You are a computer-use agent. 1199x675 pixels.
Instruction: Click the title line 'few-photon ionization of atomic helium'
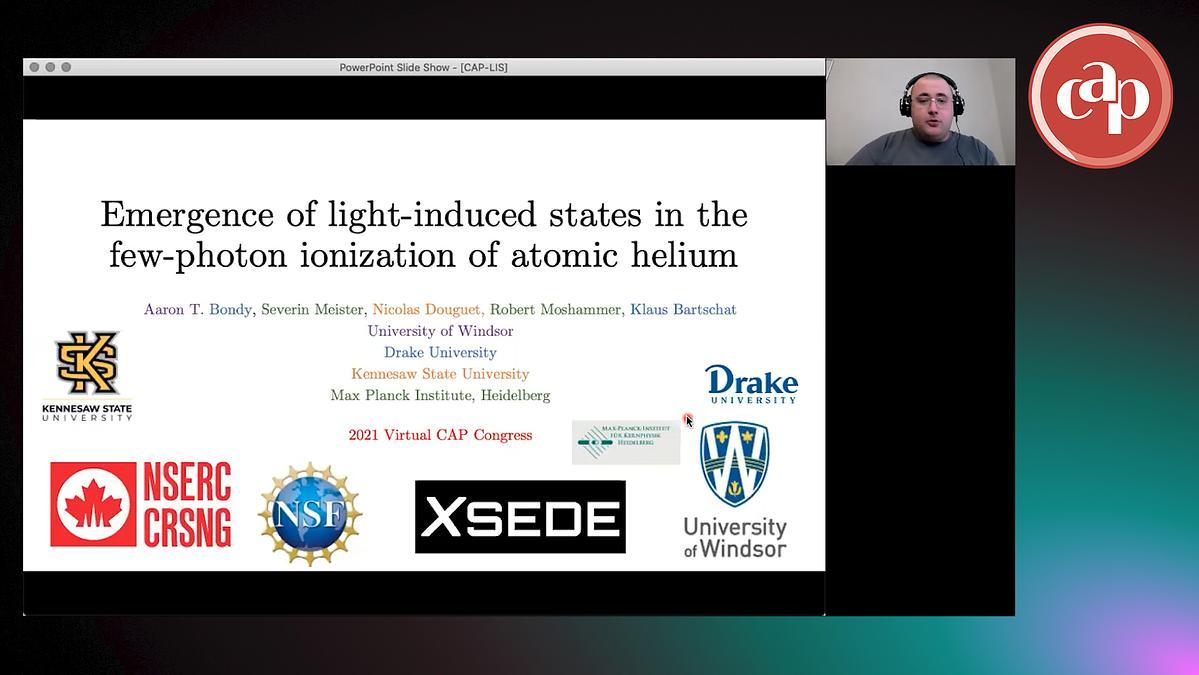(x=424, y=255)
